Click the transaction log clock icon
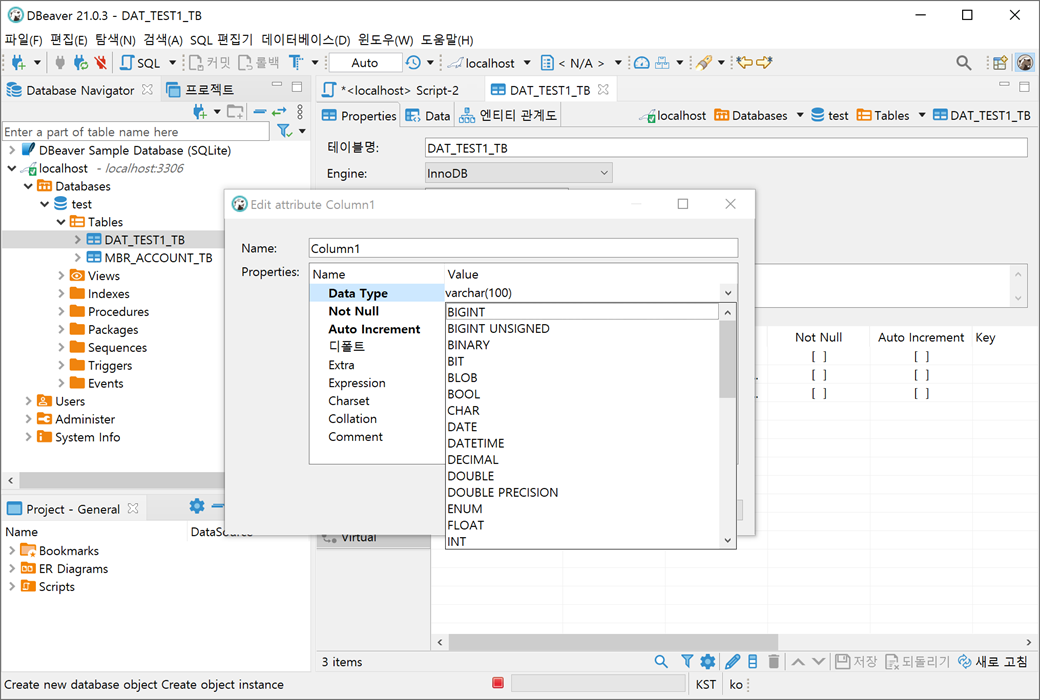Image resolution: width=1040 pixels, height=700 pixels. click(413, 62)
